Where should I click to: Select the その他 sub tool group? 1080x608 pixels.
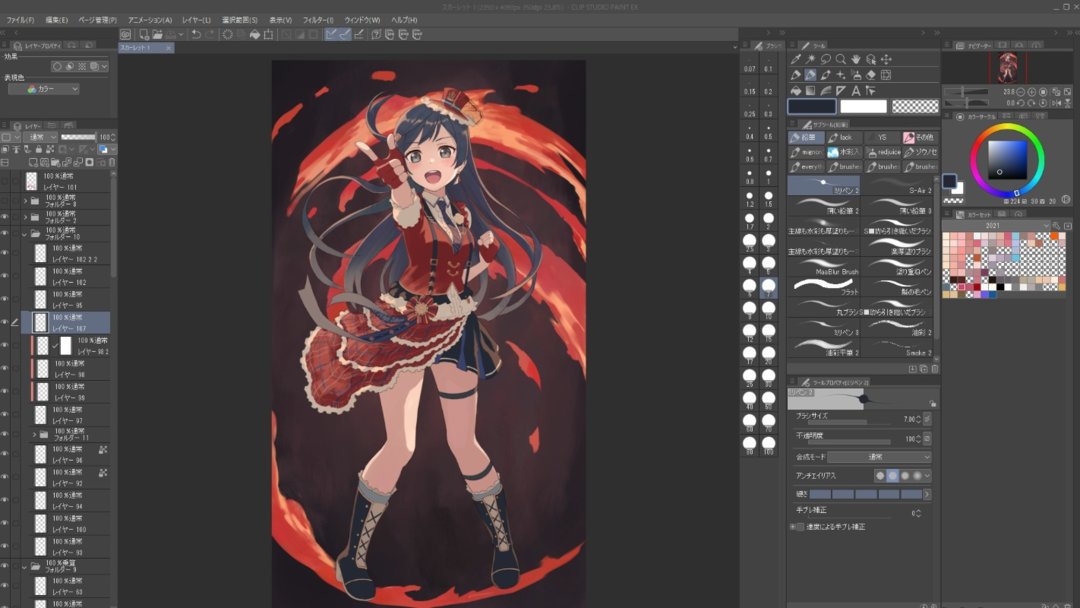pos(920,137)
